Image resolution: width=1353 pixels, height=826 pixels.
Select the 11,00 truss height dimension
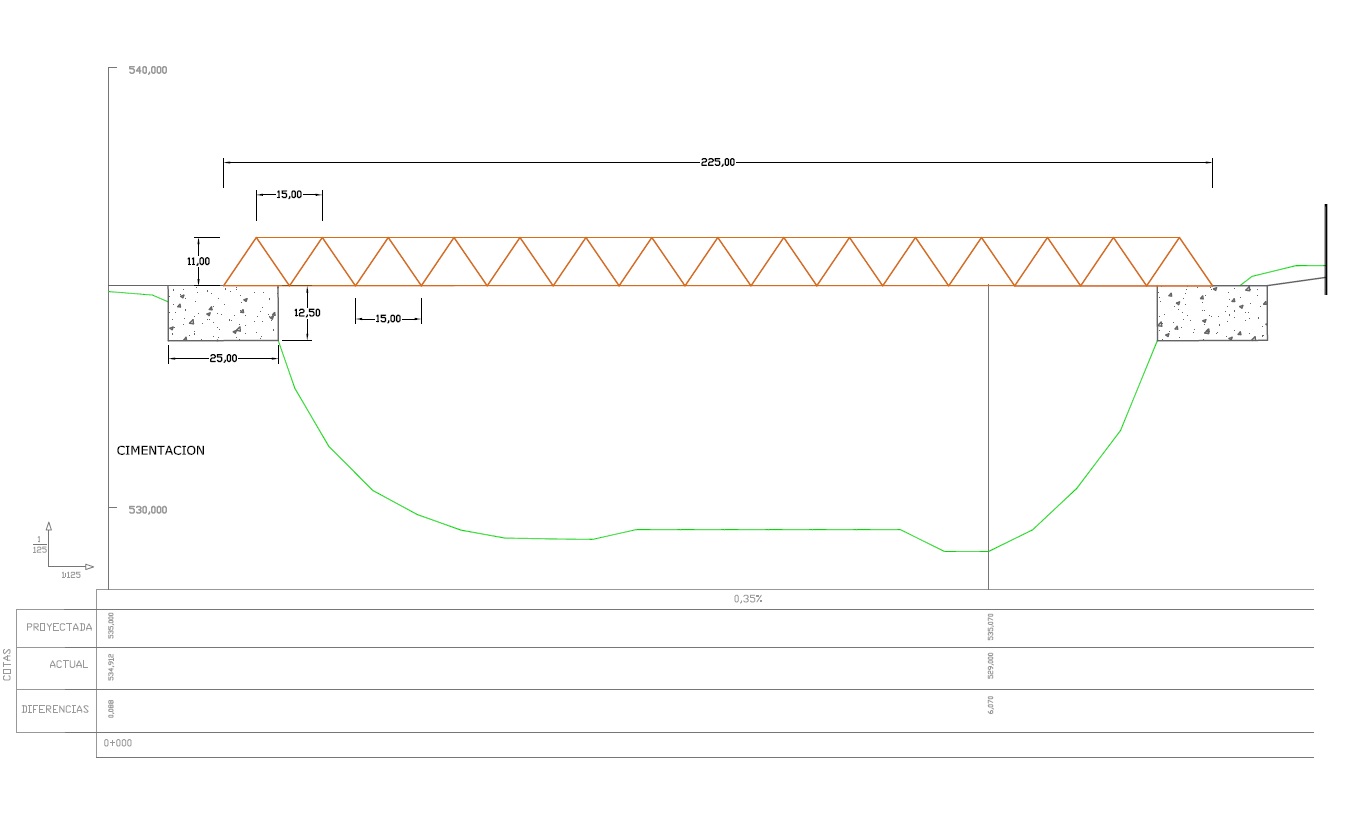(198, 261)
